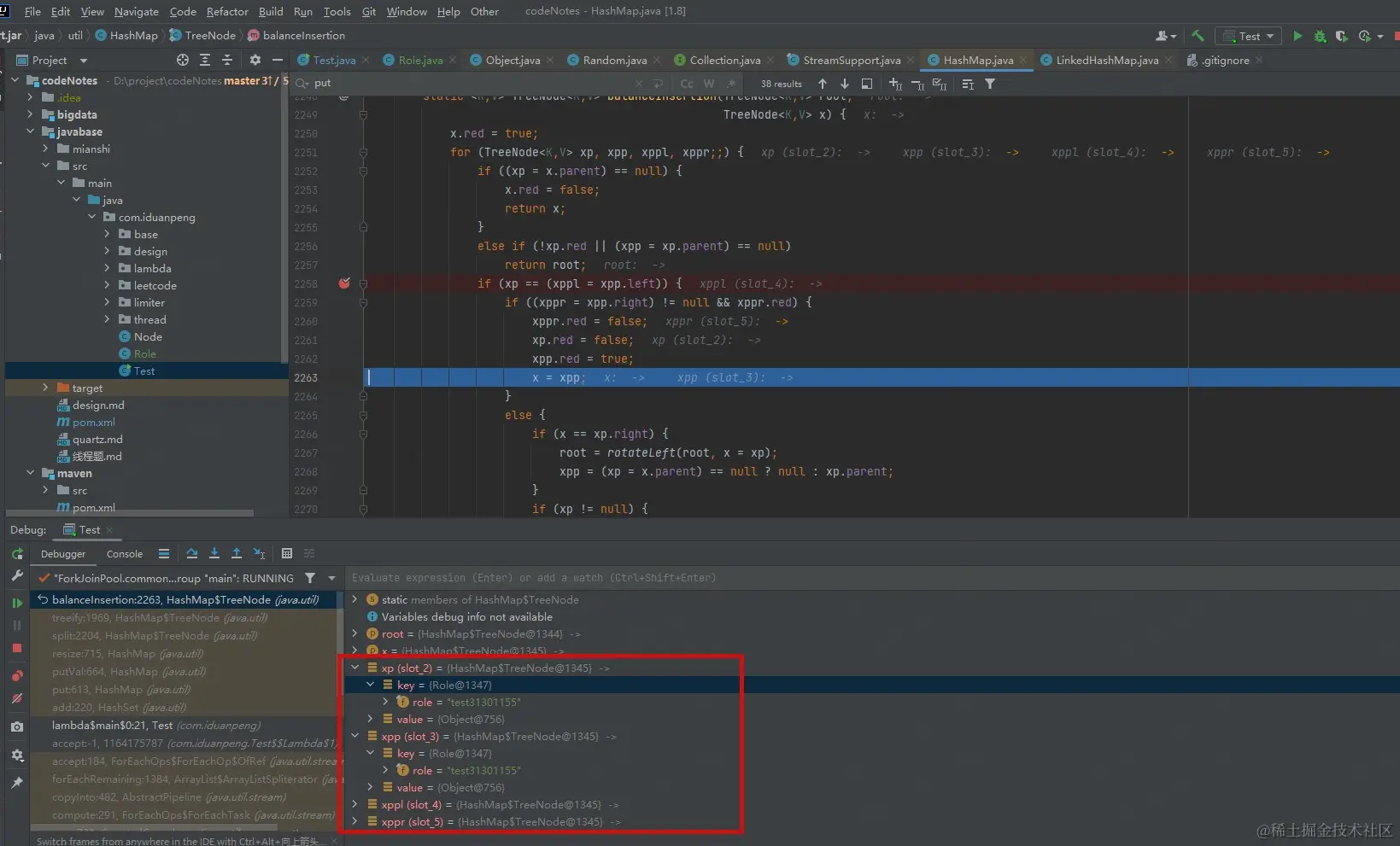The width and height of the screenshot is (1400, 846).
Task: Open the search filter options
Action: coord(990,84)
